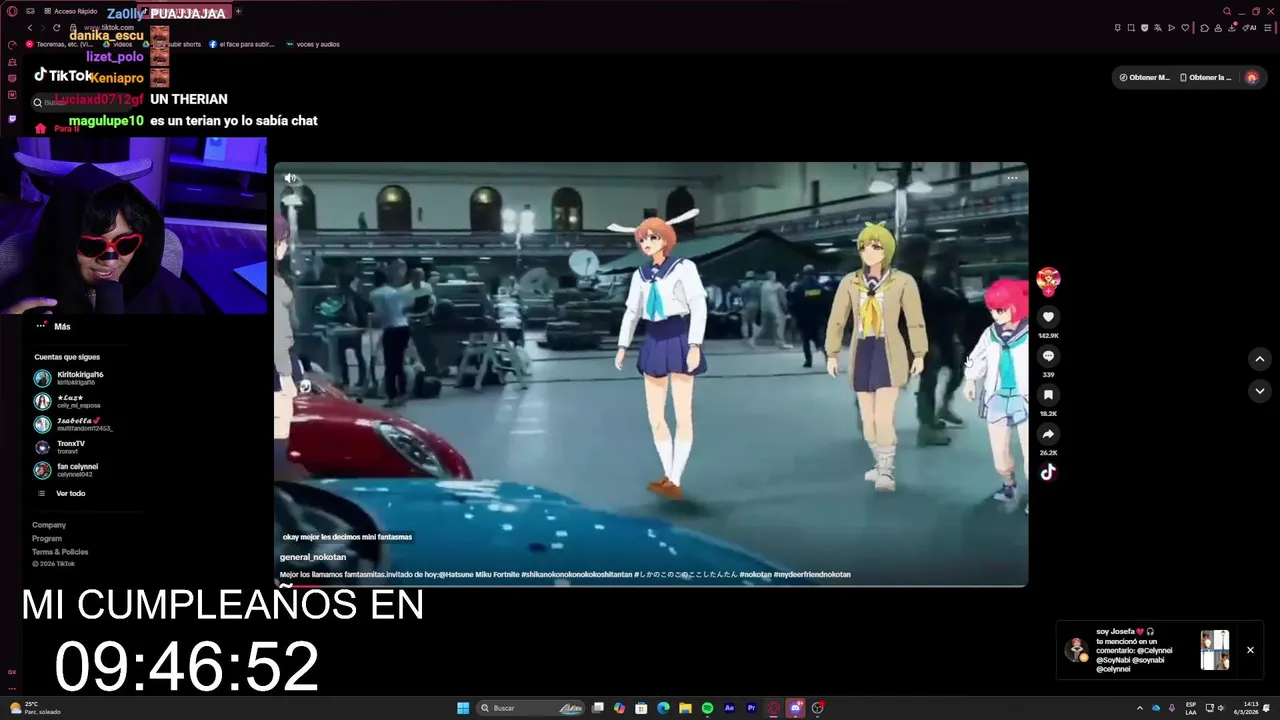Open the player icon in toolbar

click(1171, 28)
